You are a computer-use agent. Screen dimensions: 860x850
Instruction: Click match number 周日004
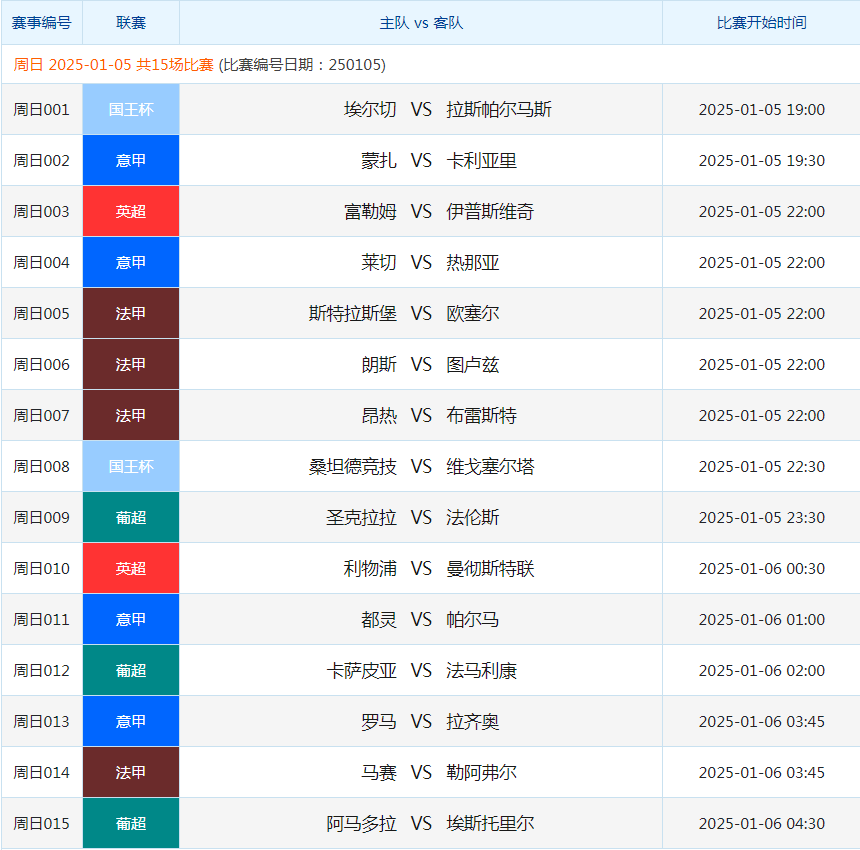42,263
